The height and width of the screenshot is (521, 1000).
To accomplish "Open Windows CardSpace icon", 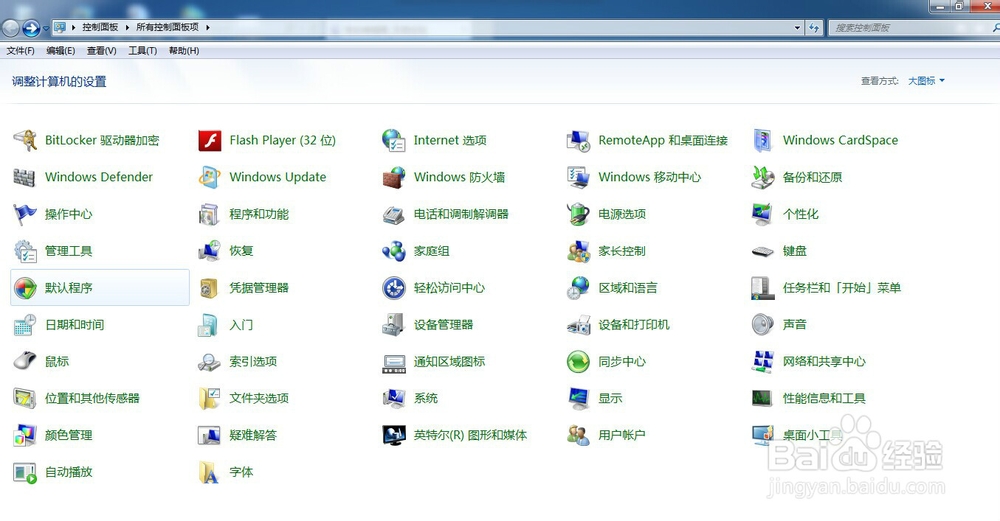I will click(x=763, y=140).
